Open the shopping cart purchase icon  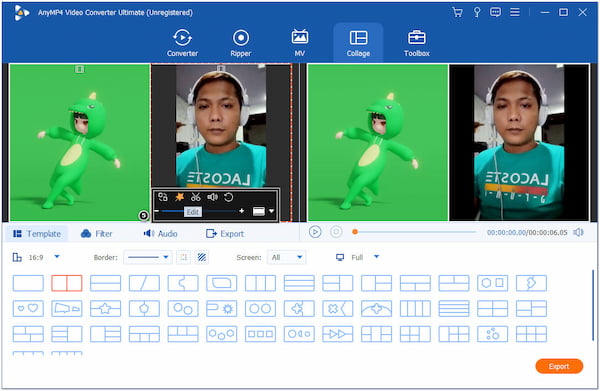457,12
